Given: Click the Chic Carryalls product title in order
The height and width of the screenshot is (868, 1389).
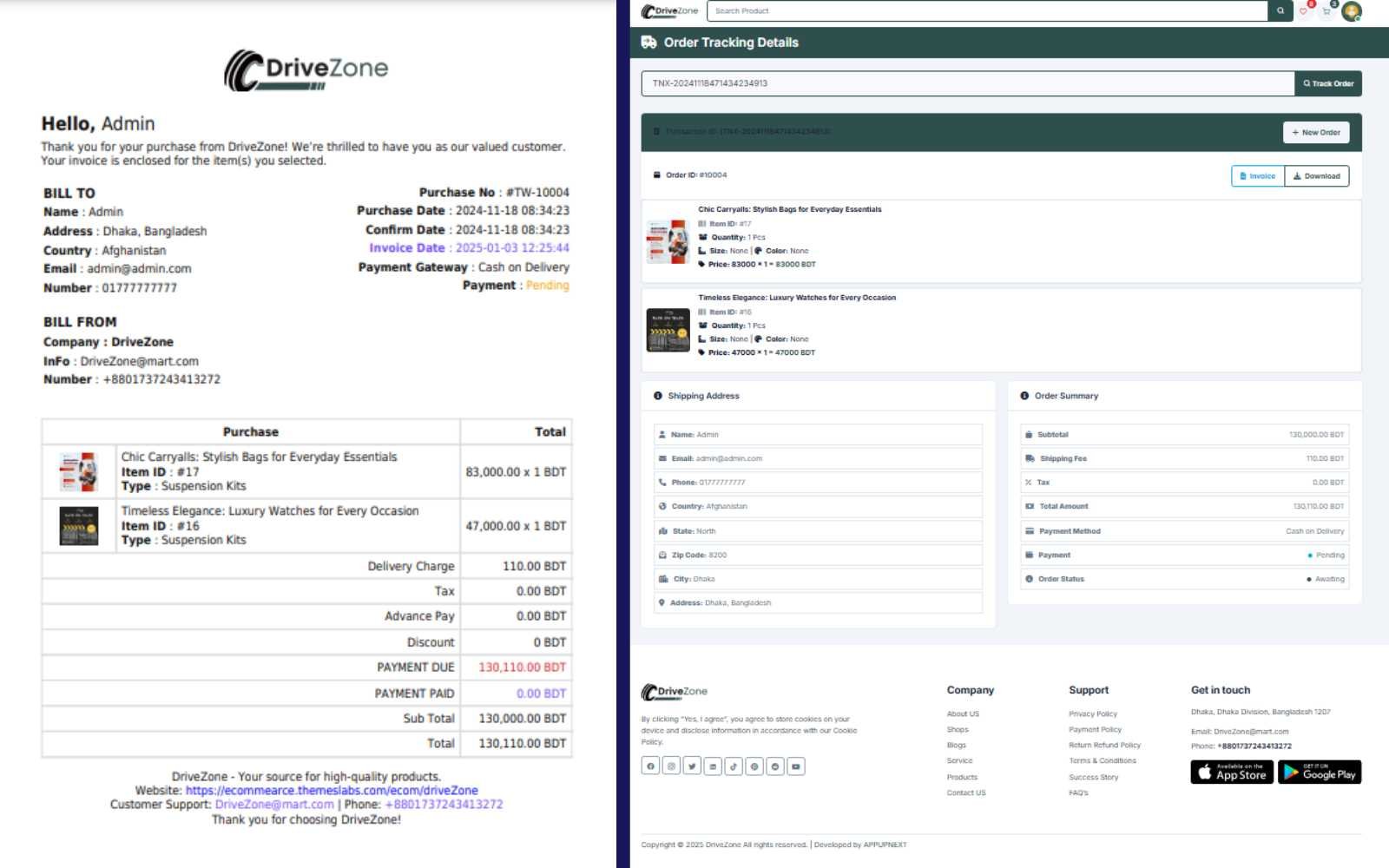Looking at the screenshot, I should (x=790, y=209).
